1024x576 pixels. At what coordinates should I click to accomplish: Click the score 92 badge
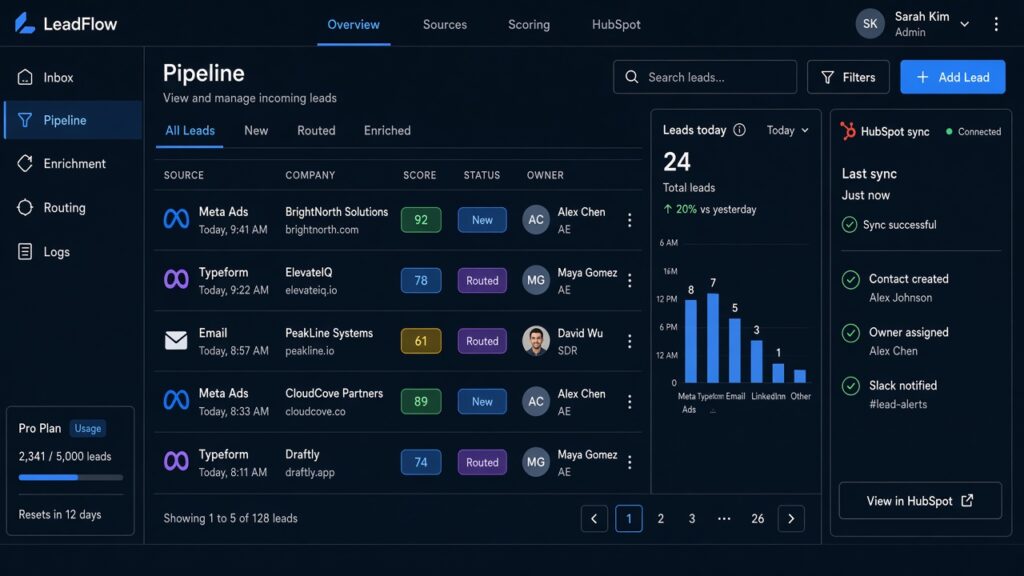[x=421, y=220]
